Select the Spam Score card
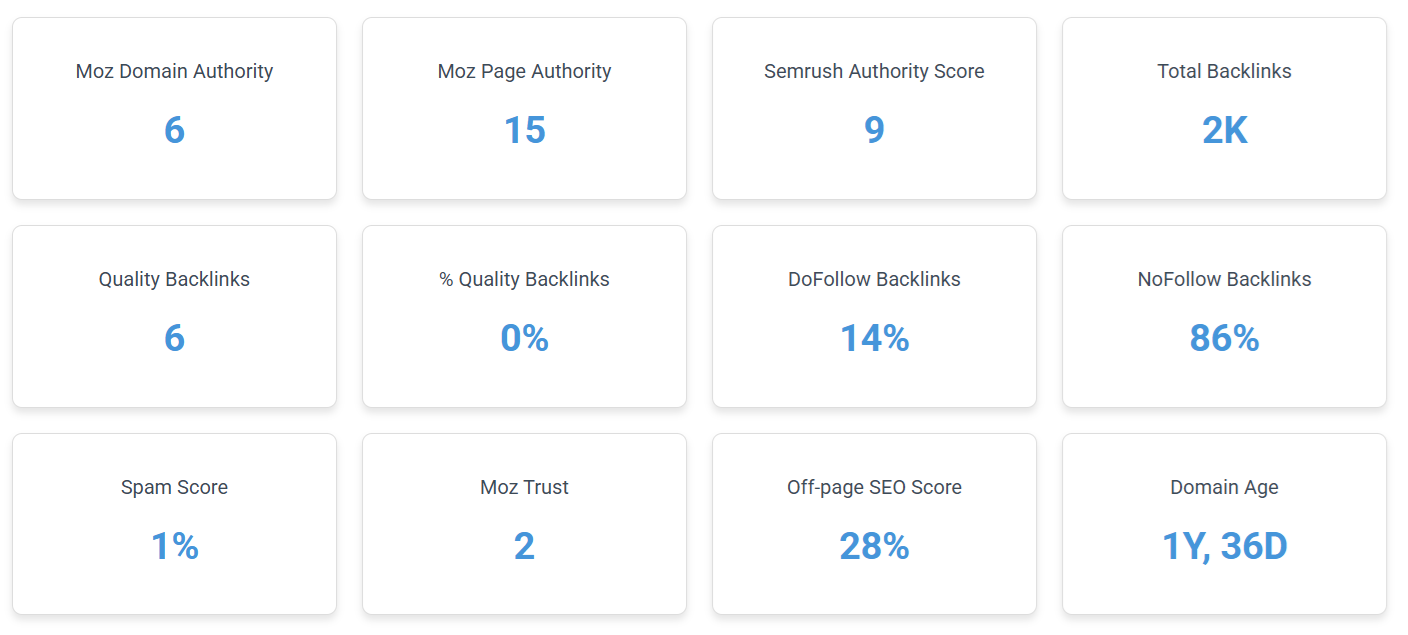This screenshot has width=1408, height=635. click(174, 524)
